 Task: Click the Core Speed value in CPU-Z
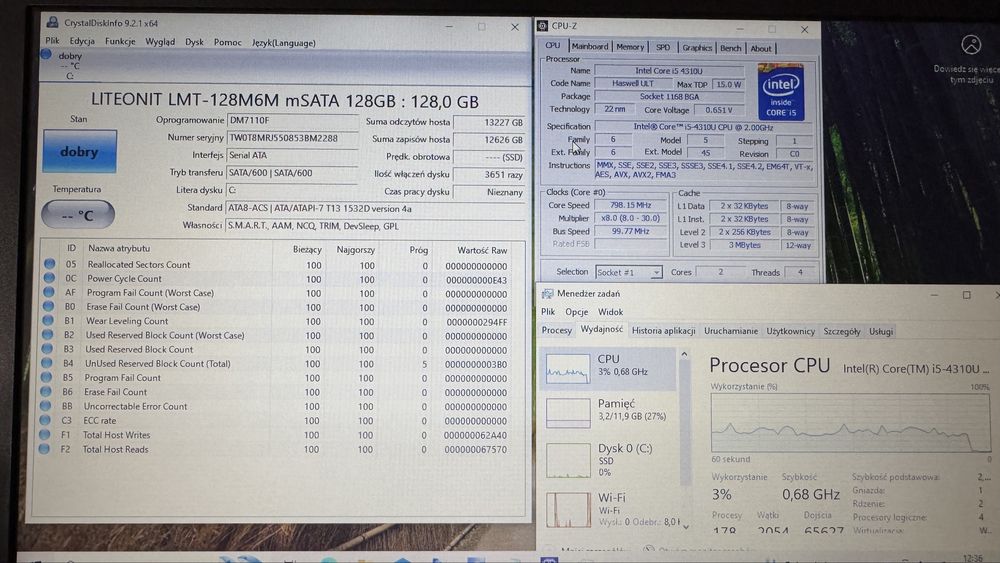pyautogui.click(x=630, y=205)
